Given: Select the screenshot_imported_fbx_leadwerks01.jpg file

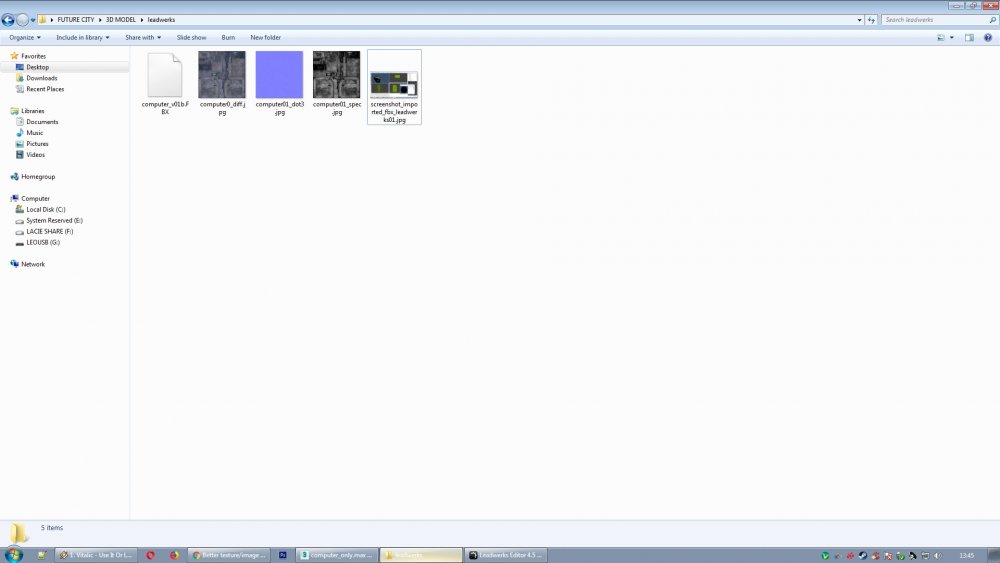Looking at the screenshot, I should pos(394,87).
